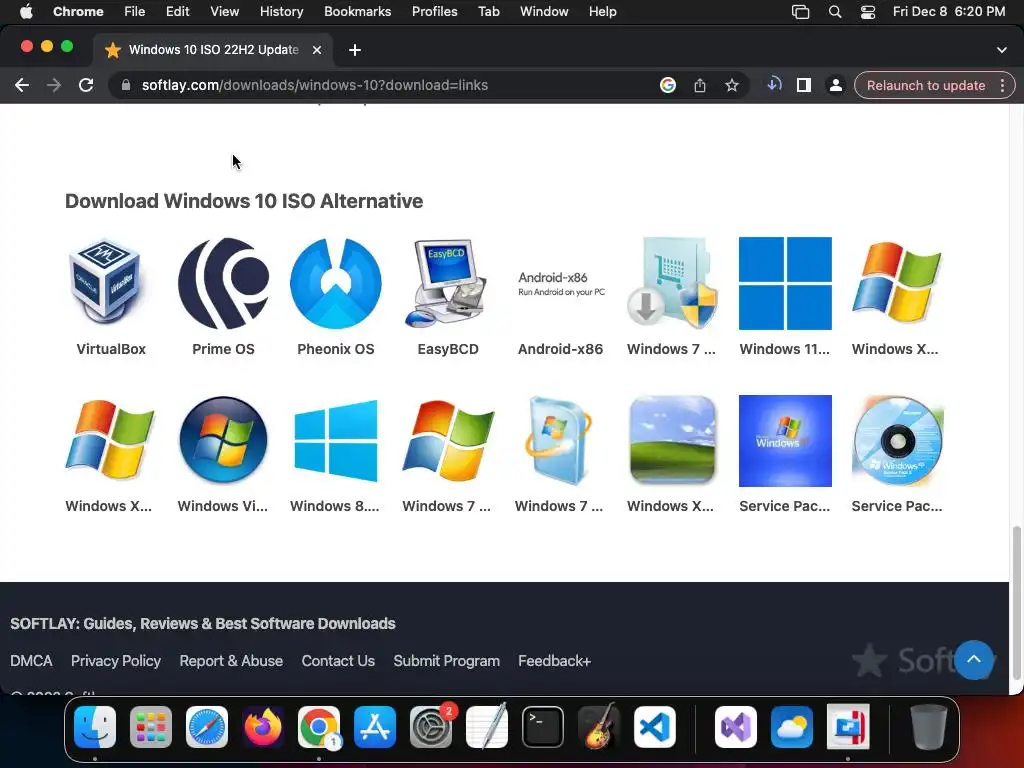
Task: Click the share page icon in the address bar
Action: (699, 85)
